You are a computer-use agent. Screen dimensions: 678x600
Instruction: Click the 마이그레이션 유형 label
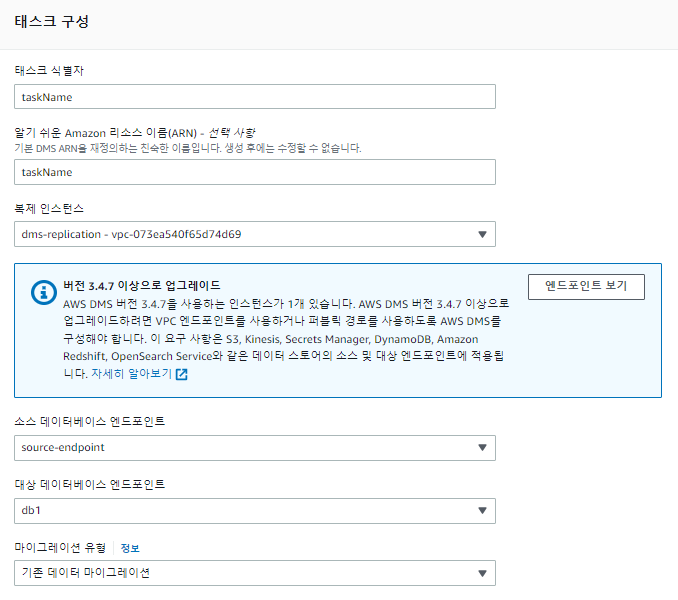click(x=60, y=548)
